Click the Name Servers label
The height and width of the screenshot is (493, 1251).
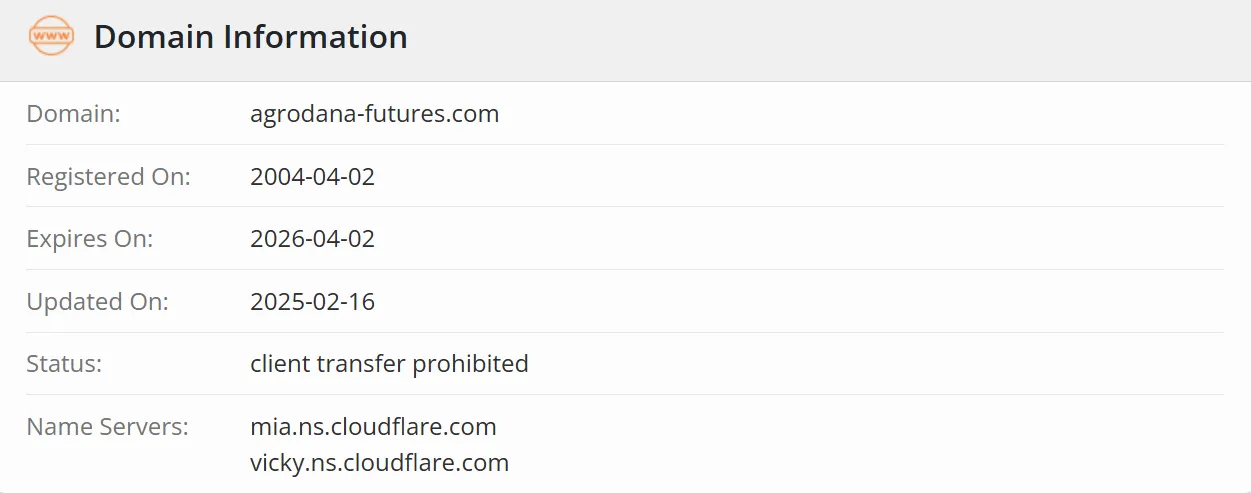point(107,427)
